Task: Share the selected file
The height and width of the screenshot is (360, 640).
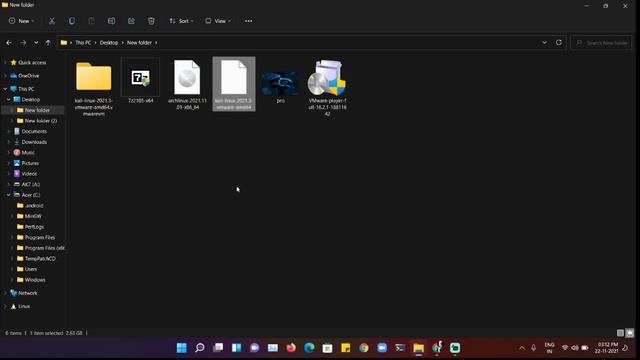Action: [131, 21]
